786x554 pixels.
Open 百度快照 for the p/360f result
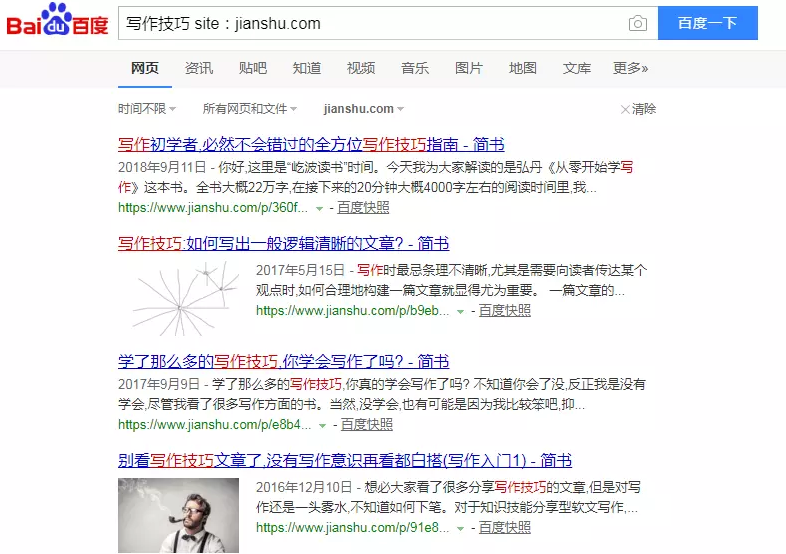(363, 208)
